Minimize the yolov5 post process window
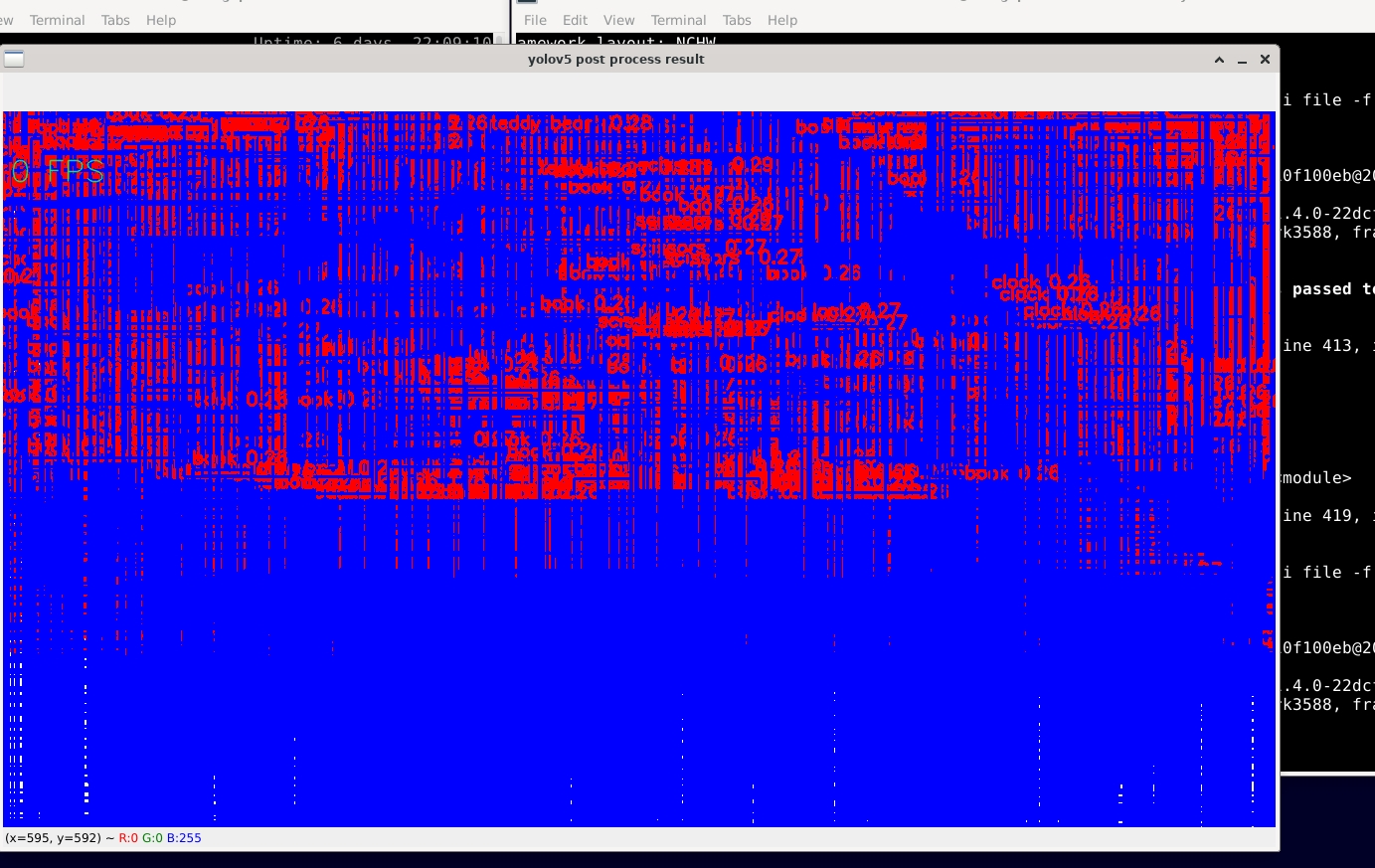Image resolution: width=1375 pixels, height=868 pixels. [x=1242, y=60]
